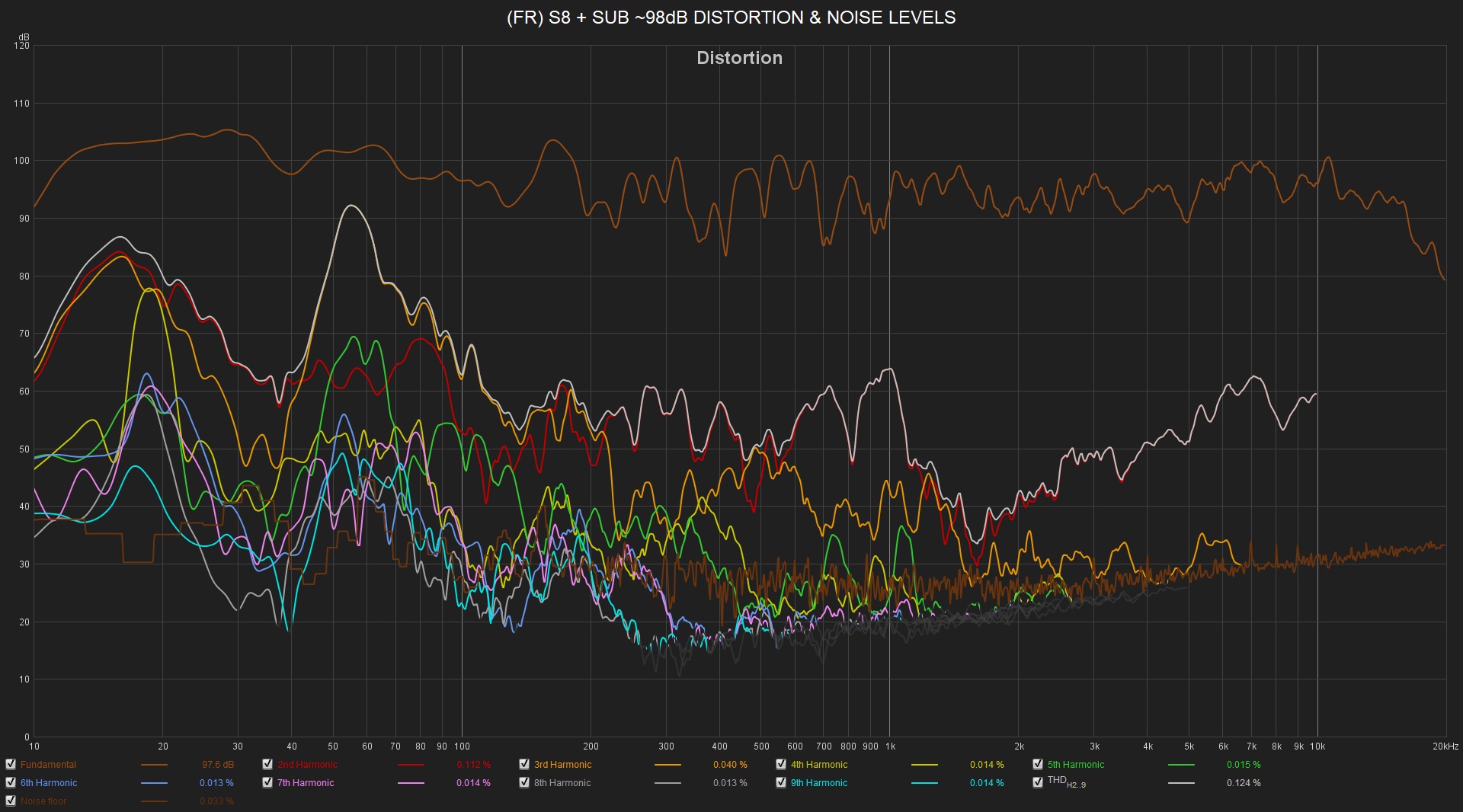1463x812 pixels.
Task: Toggle the 2nd Harmonic checkbox
Action: pos(267,764)
